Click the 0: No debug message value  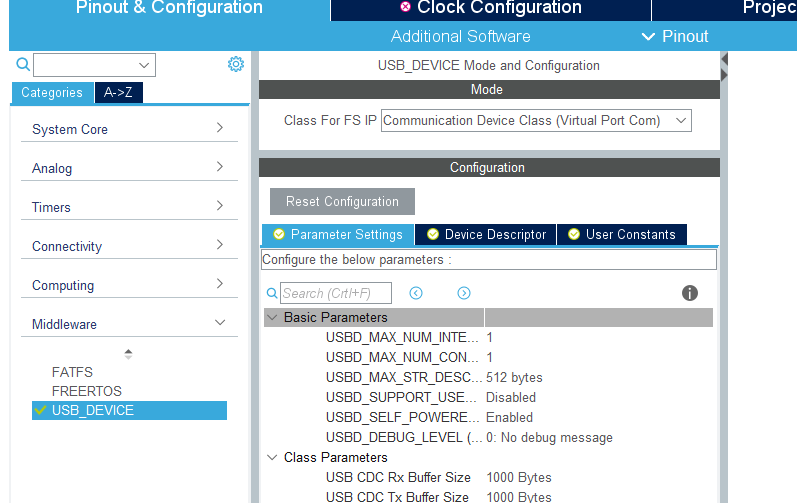pyautogui.click(x=549, y=437)
